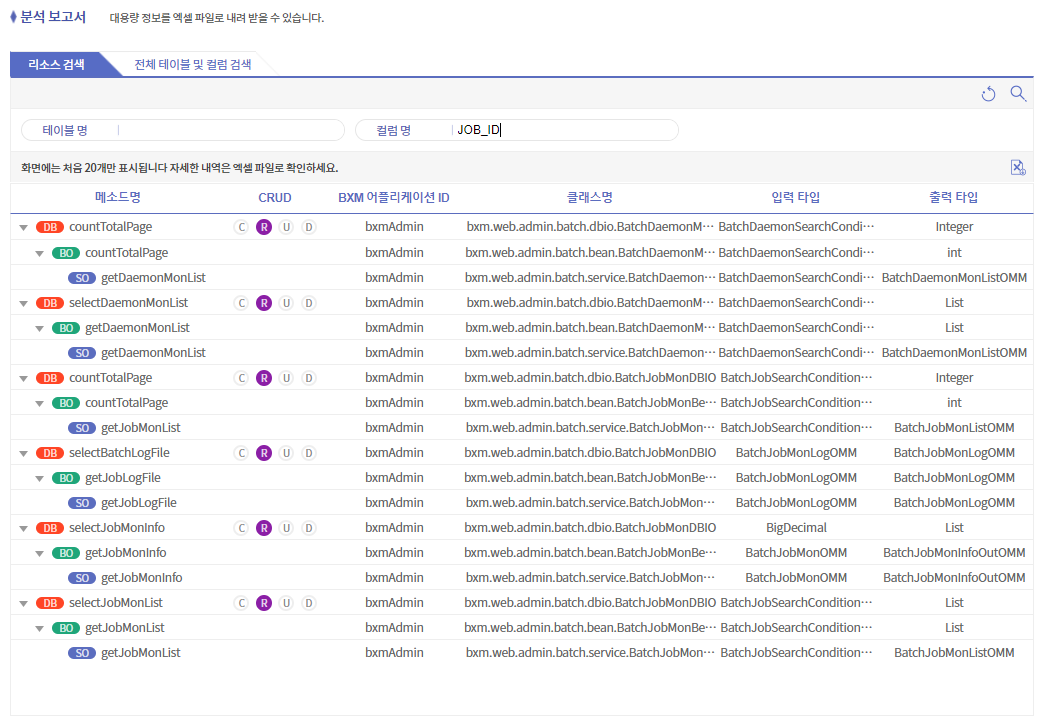Download the Excel file icon
The height and width of the screenshot is (728, 1043).
pyautogui.click(x=1018, y=167)
